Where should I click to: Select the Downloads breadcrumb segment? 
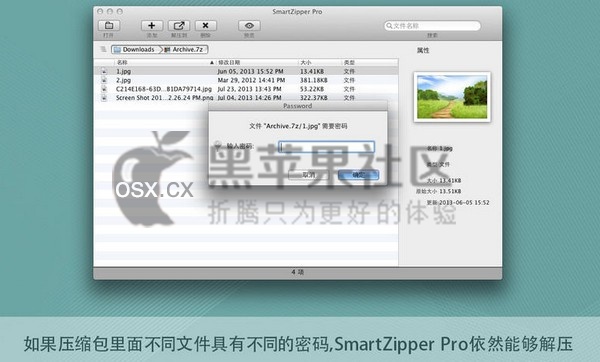(134, 49)
